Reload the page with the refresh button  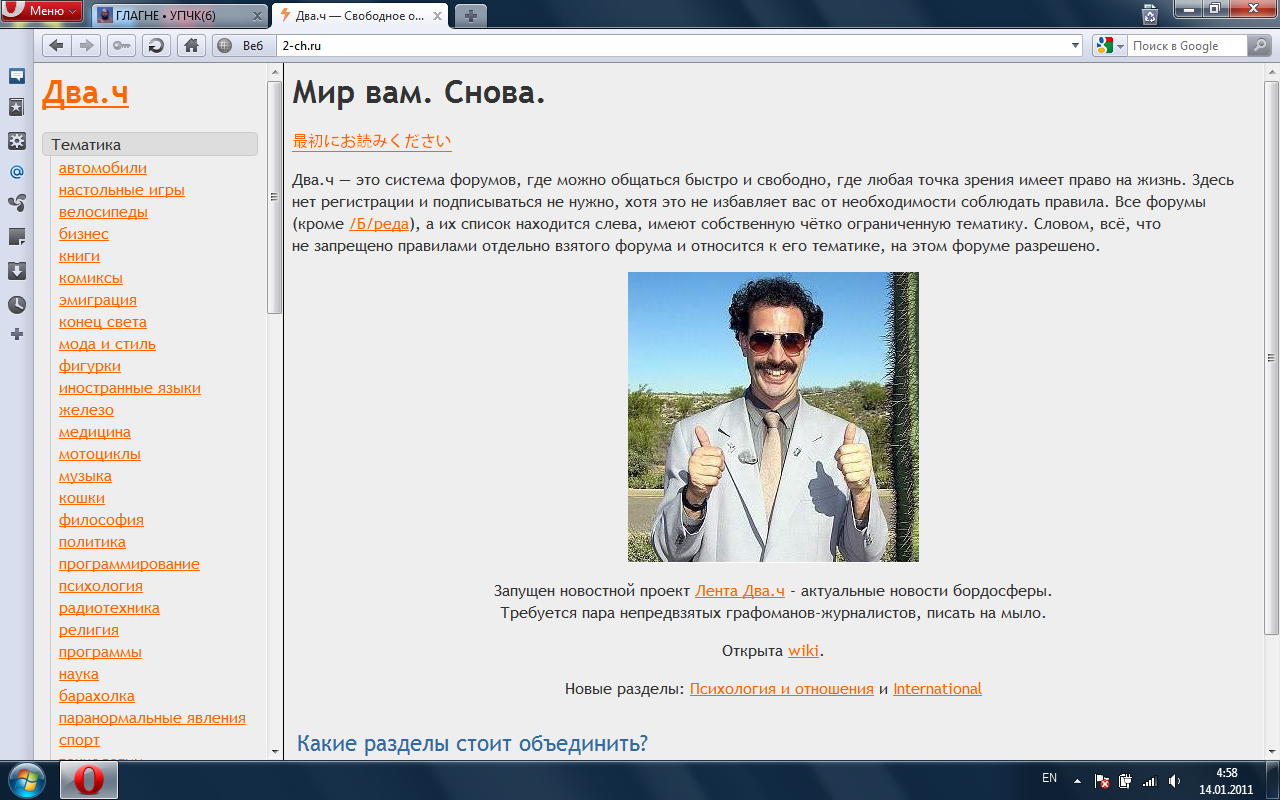(157, 45)
